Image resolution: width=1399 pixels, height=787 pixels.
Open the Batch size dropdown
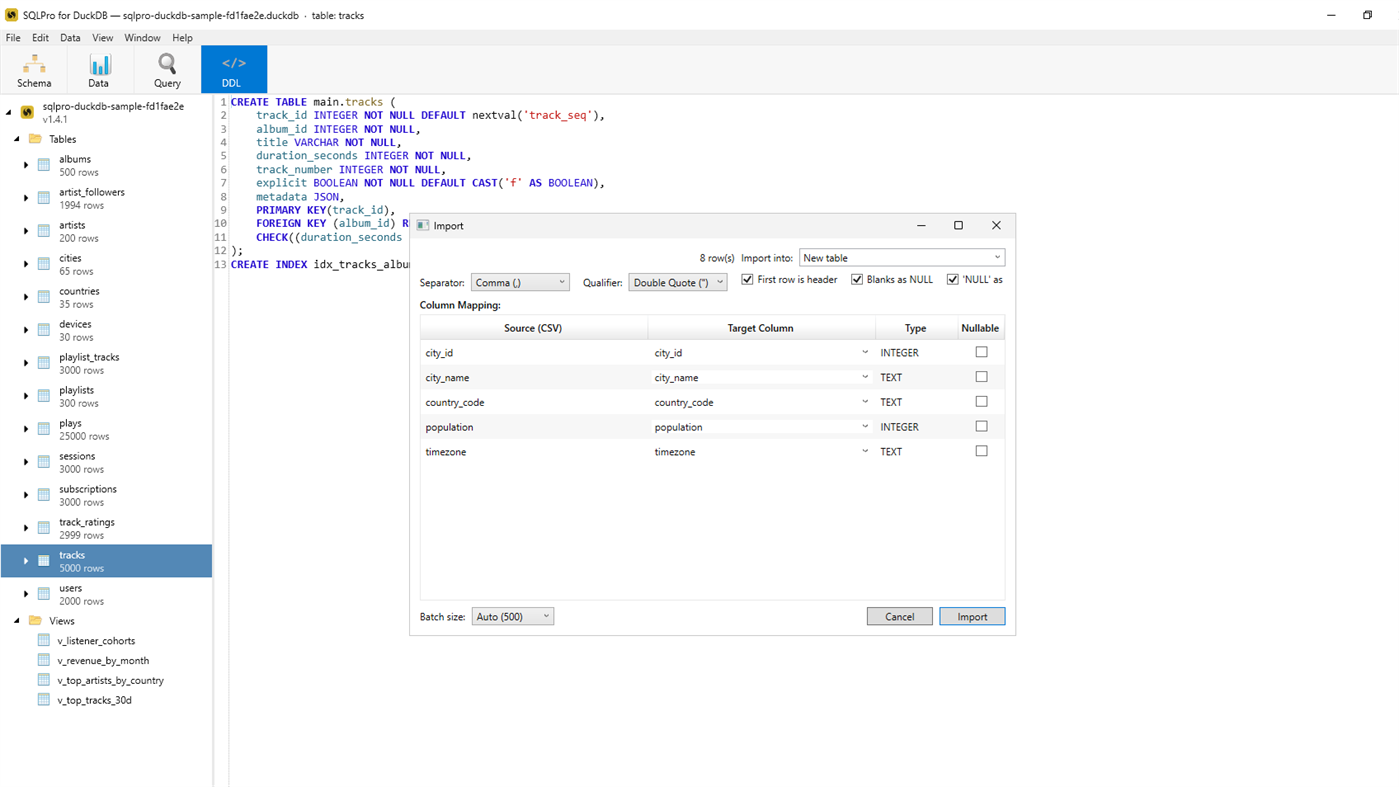[513, 617]
